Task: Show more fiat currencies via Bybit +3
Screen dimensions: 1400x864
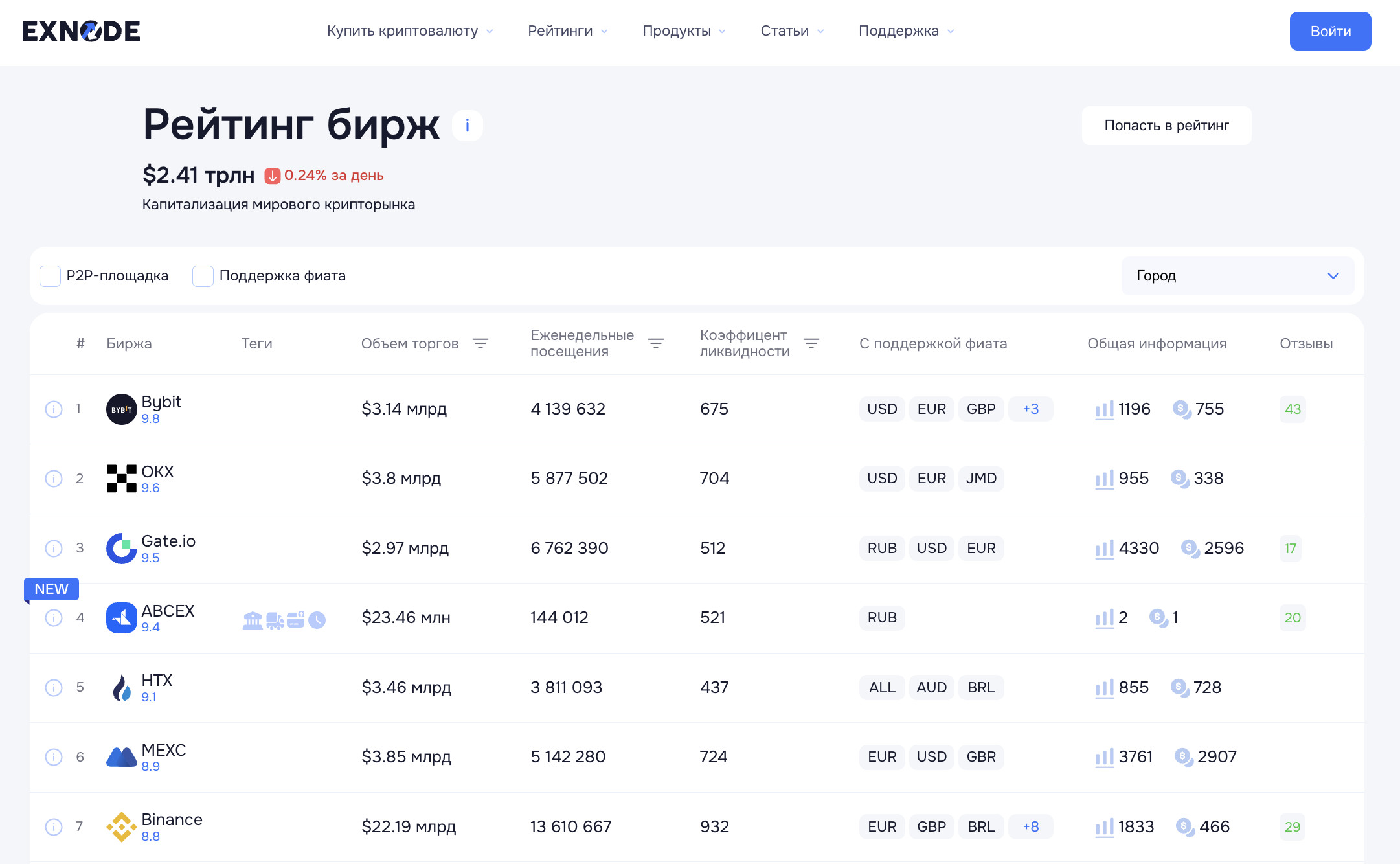Action: tap(1030, 409)
